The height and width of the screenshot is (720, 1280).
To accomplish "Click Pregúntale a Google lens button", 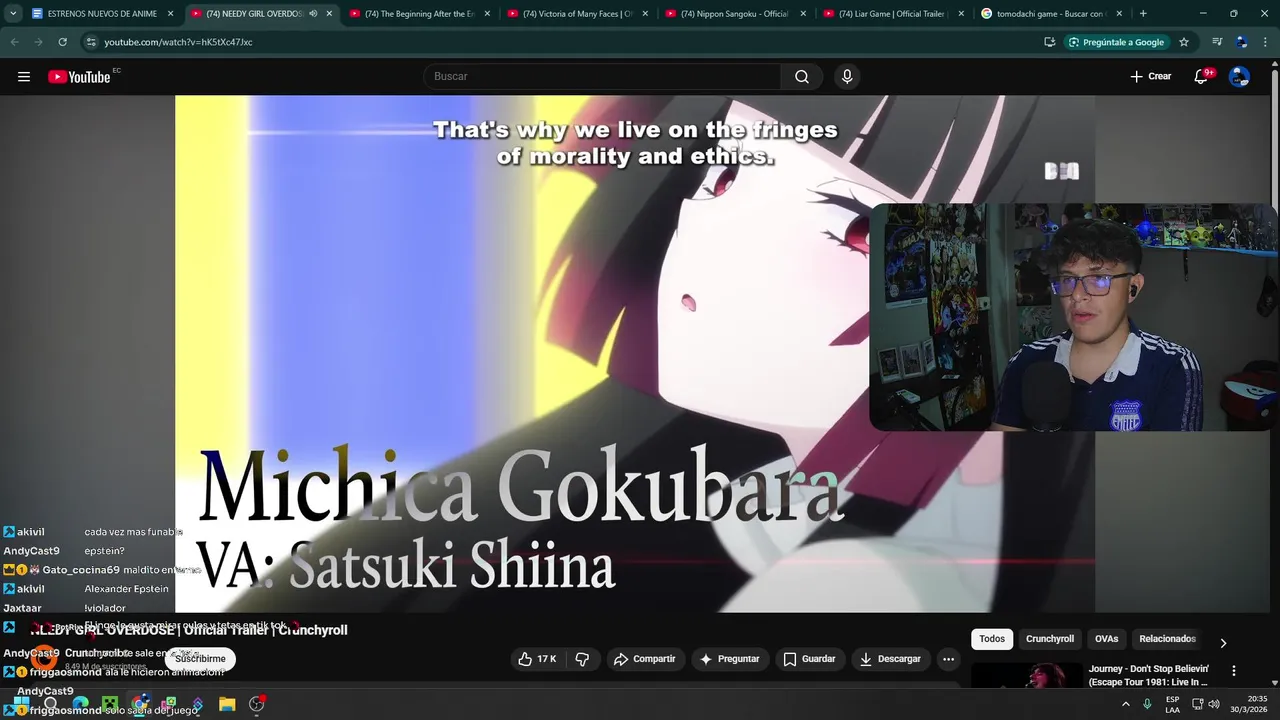I will 1116,42.
